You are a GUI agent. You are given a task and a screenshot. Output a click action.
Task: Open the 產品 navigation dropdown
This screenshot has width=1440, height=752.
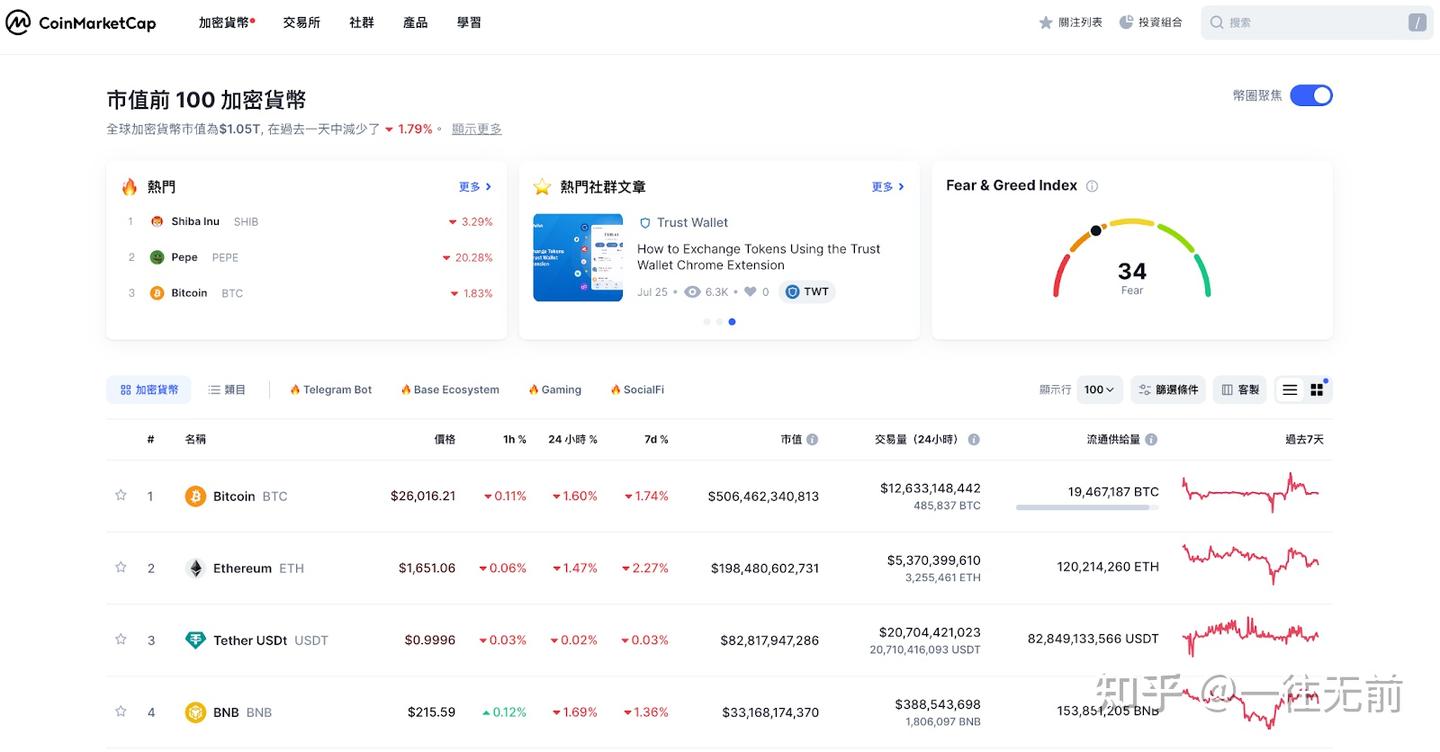(415, 22)
